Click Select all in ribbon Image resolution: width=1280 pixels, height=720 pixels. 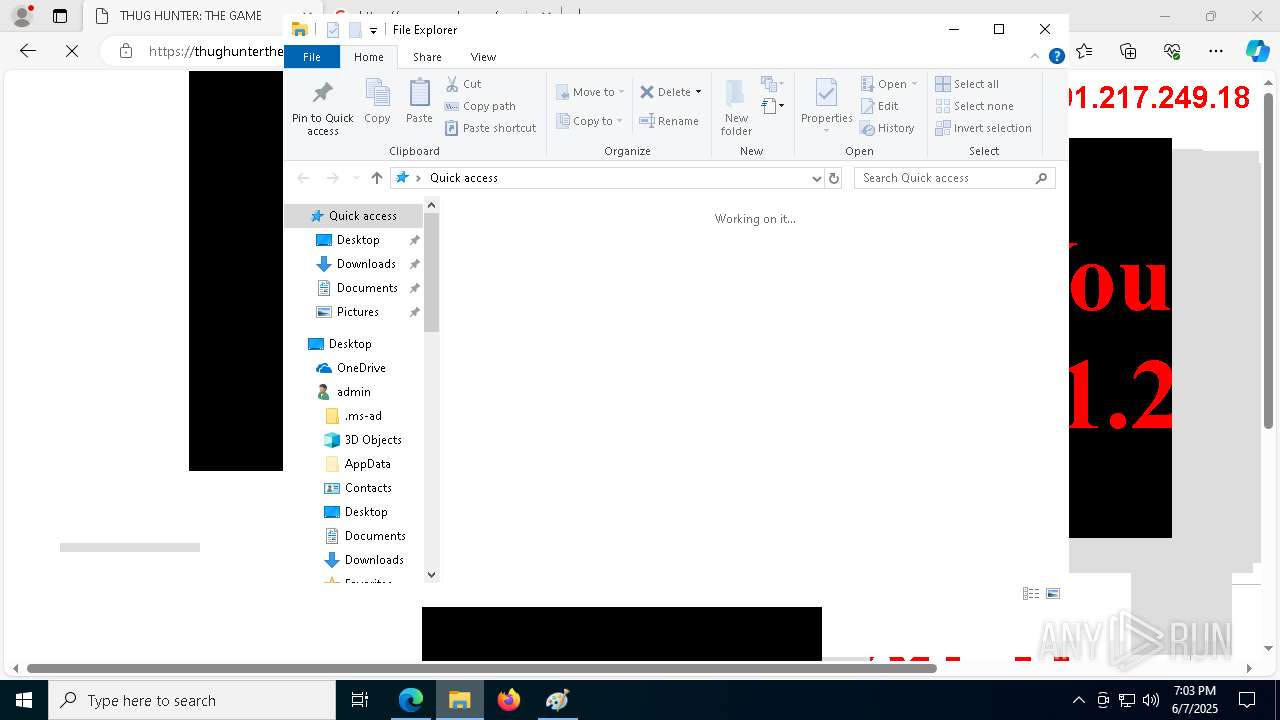pos(967,84)
